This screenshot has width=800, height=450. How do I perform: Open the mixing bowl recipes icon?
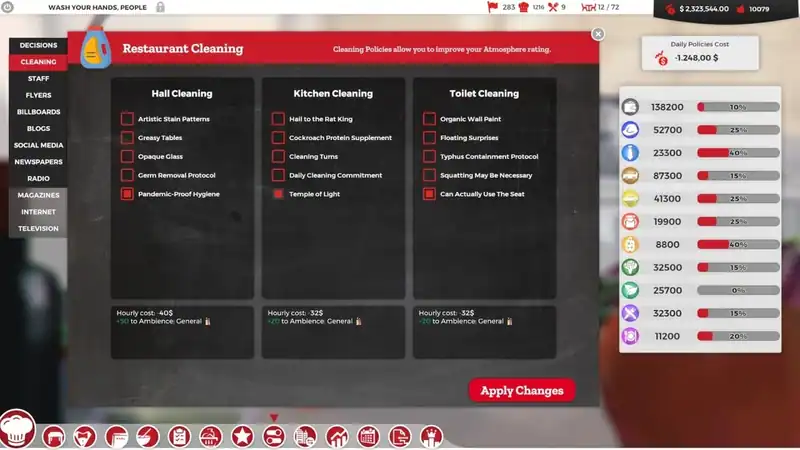(147, 436)
